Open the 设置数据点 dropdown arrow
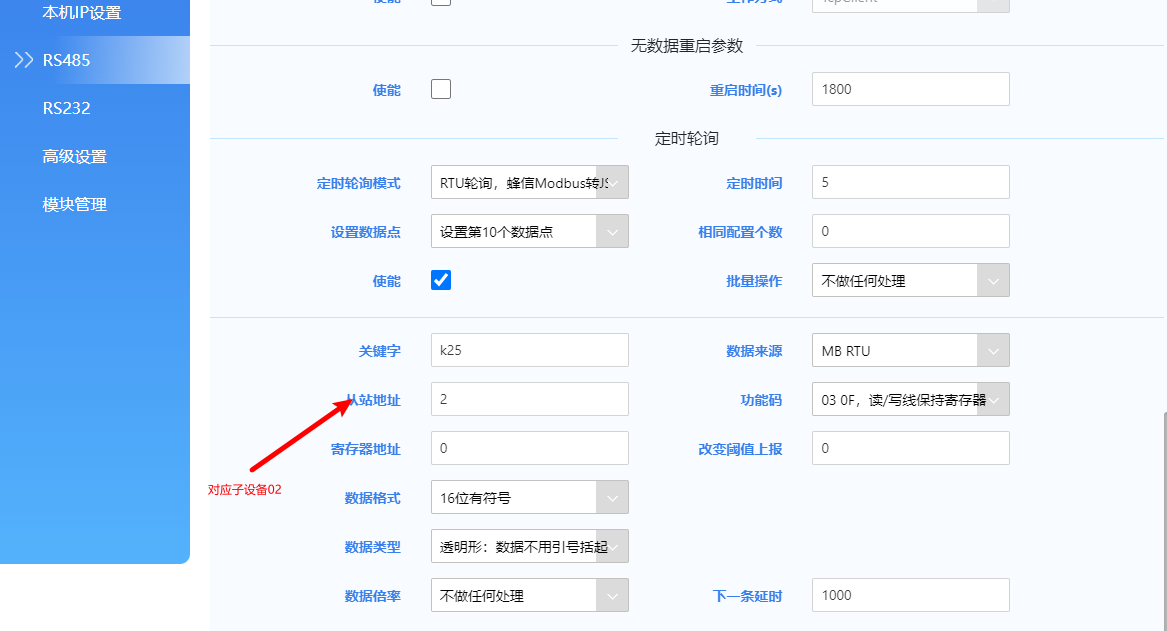 [612, 232]
